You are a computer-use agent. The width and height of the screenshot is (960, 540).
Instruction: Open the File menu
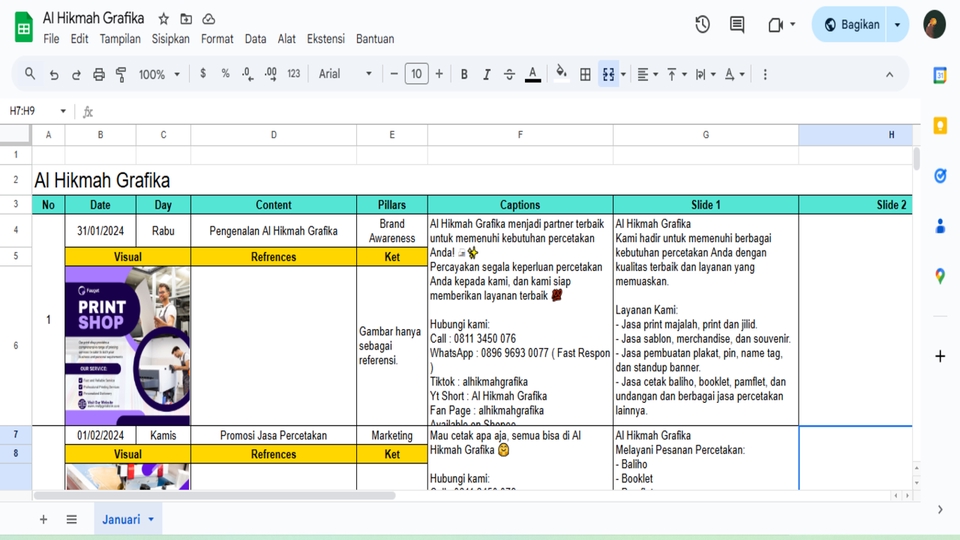click(51, 39)
